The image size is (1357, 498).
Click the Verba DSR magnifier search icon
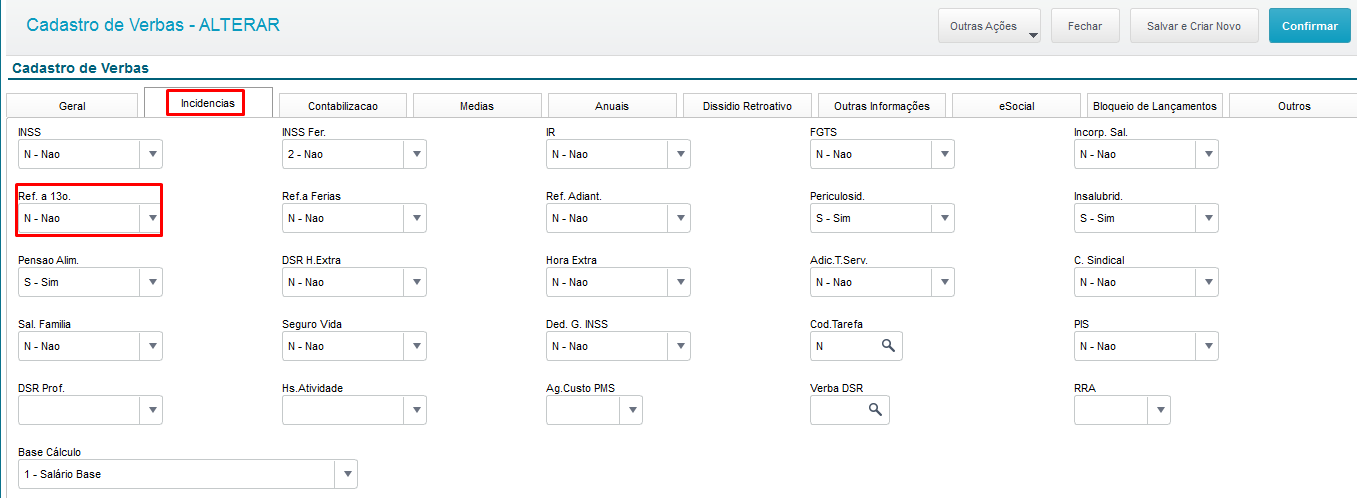[875, 410]
